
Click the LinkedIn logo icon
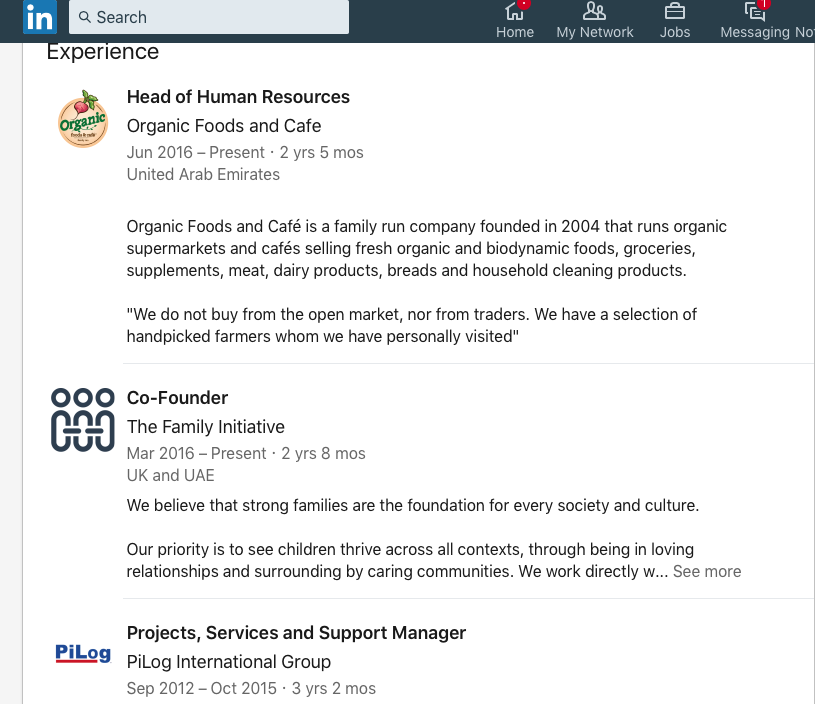(40, 17)
